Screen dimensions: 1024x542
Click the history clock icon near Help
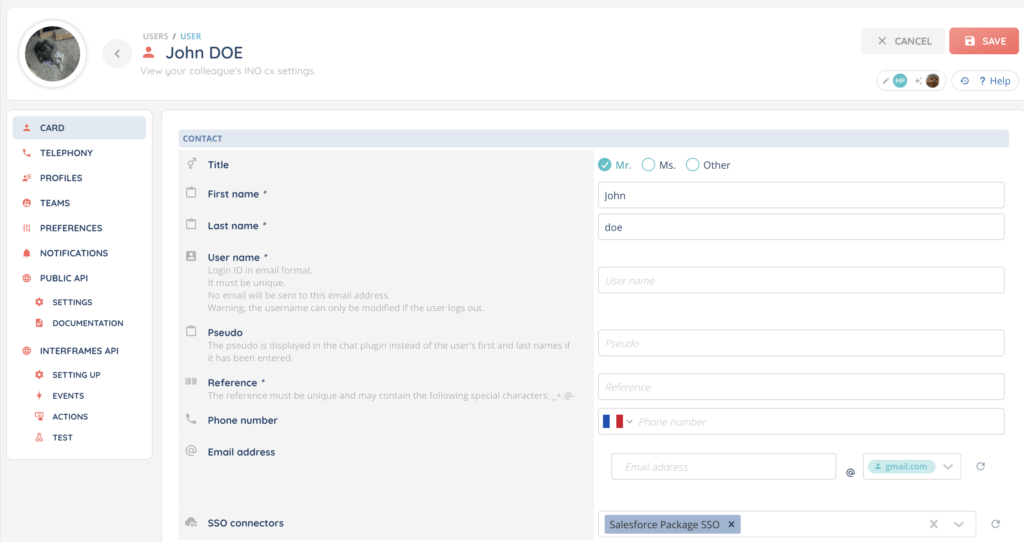965,81
